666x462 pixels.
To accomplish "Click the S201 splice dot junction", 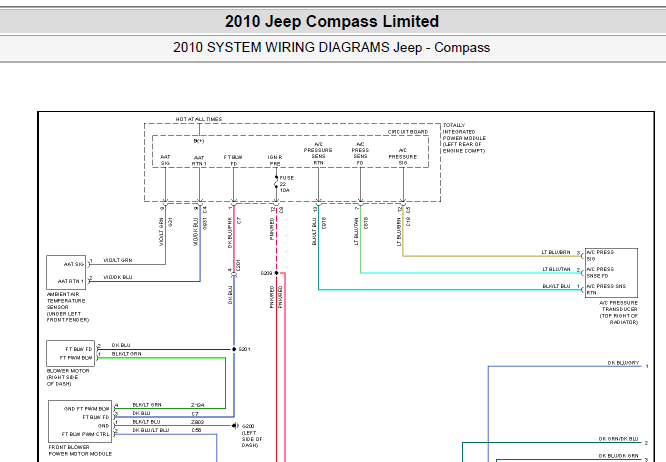I will coord(234,349).
